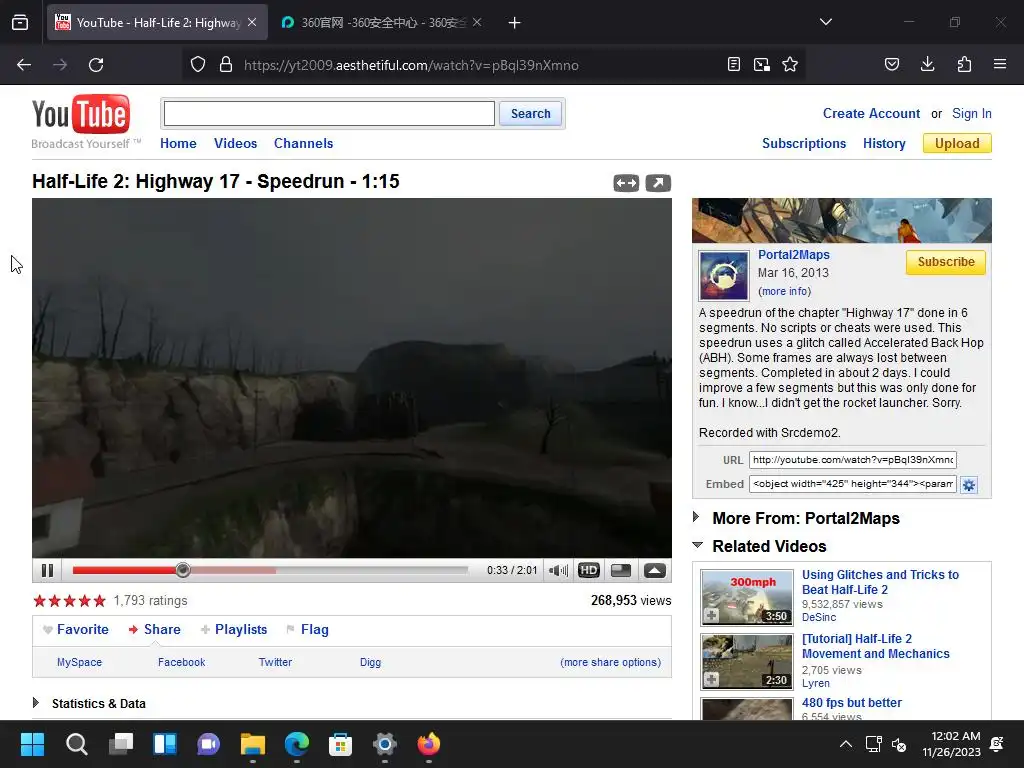Pause the video with the pause button
The image size is (1024, 768).
point(47,570)
